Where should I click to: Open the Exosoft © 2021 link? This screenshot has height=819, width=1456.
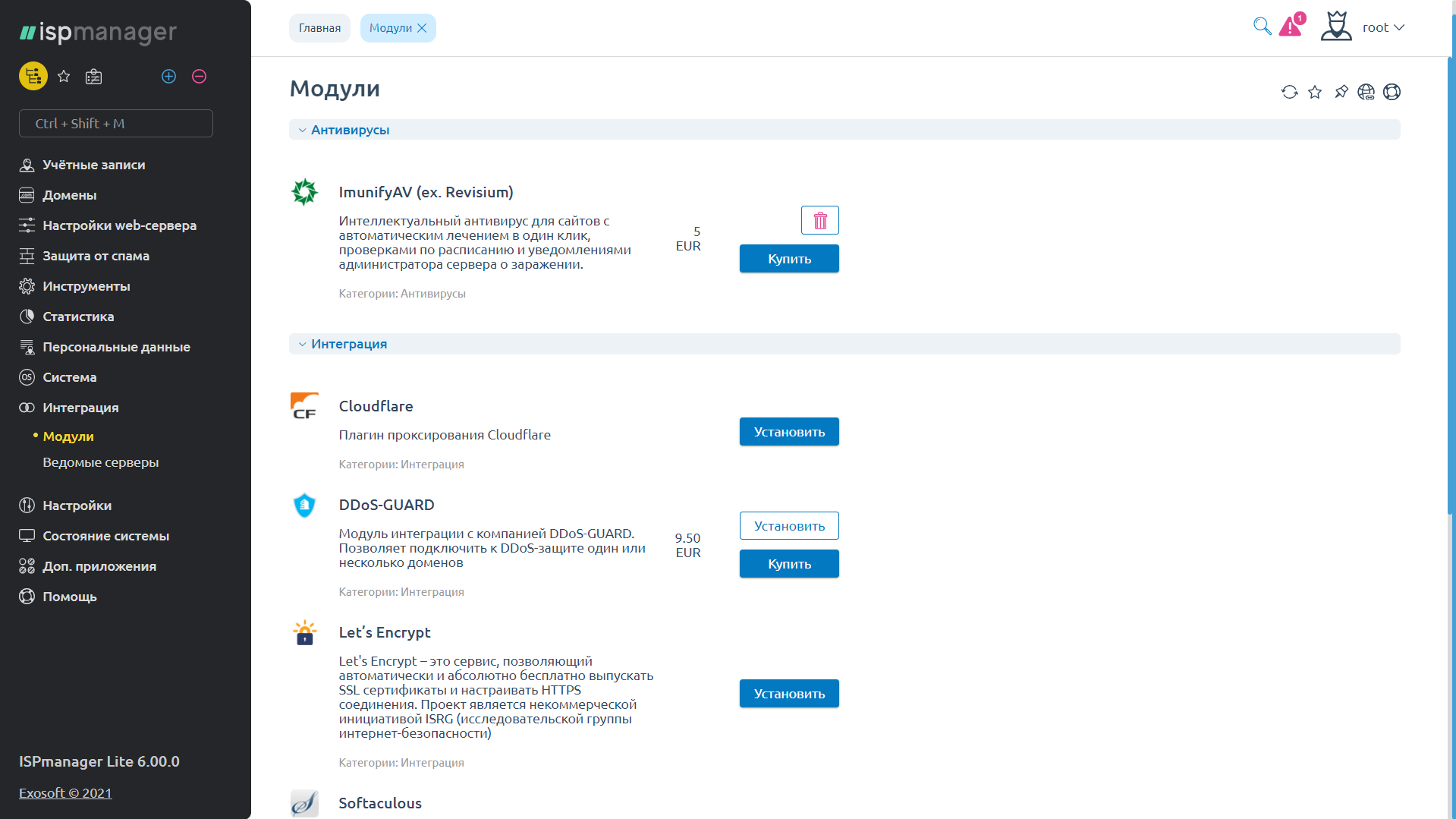coord(65,792)
